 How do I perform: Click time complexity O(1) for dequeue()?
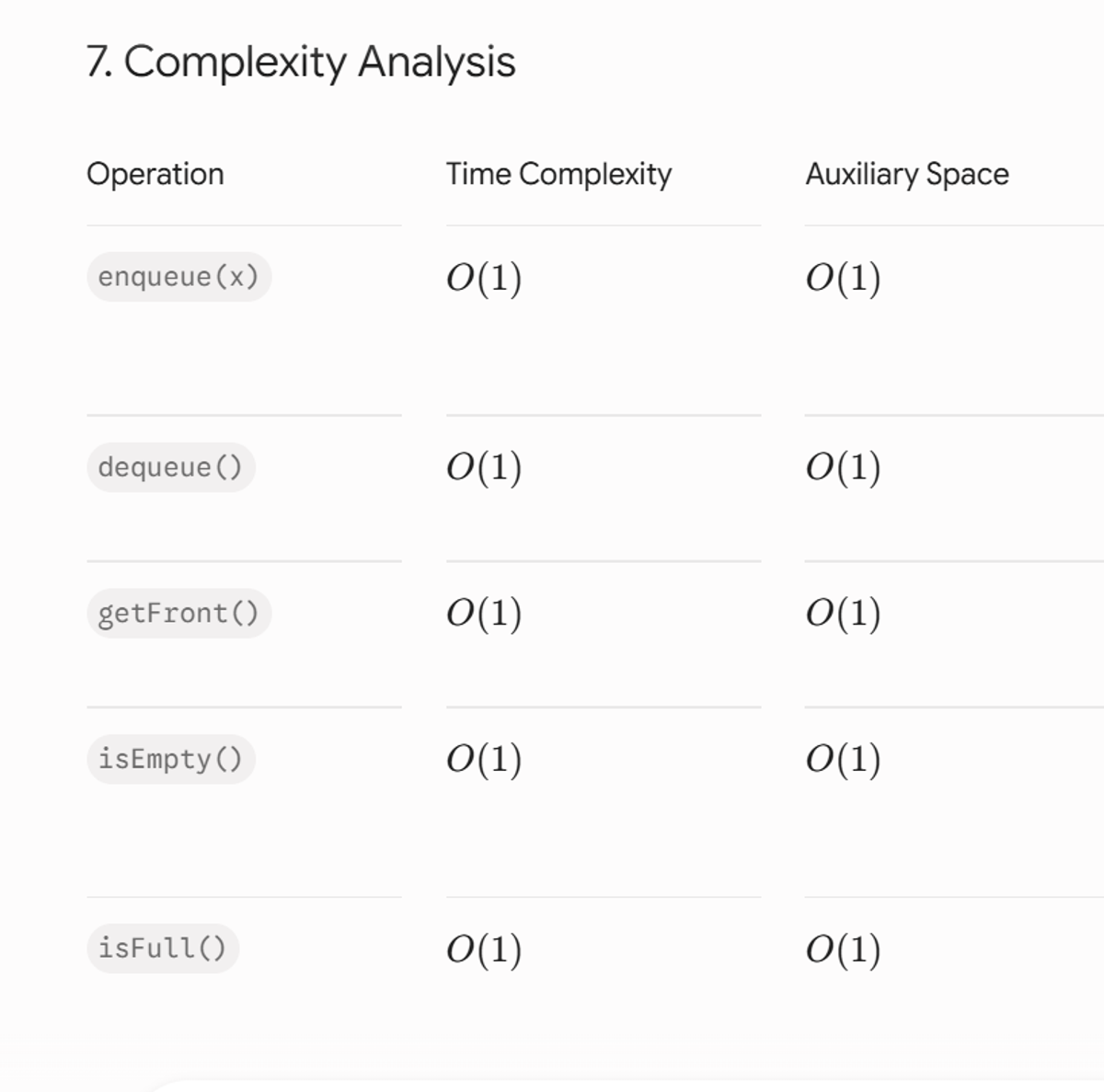click(484, 467)
